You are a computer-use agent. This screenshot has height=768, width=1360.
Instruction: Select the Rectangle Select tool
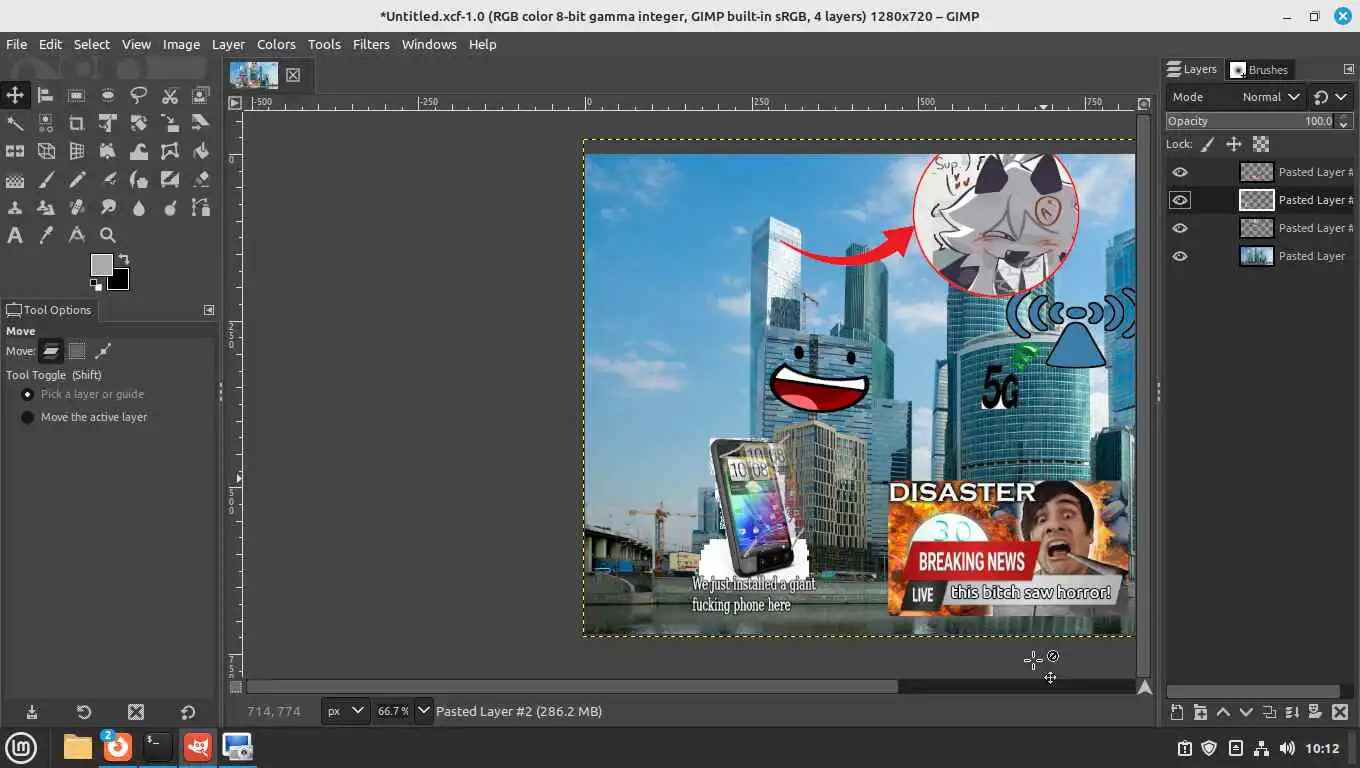[x=76, y=95]
